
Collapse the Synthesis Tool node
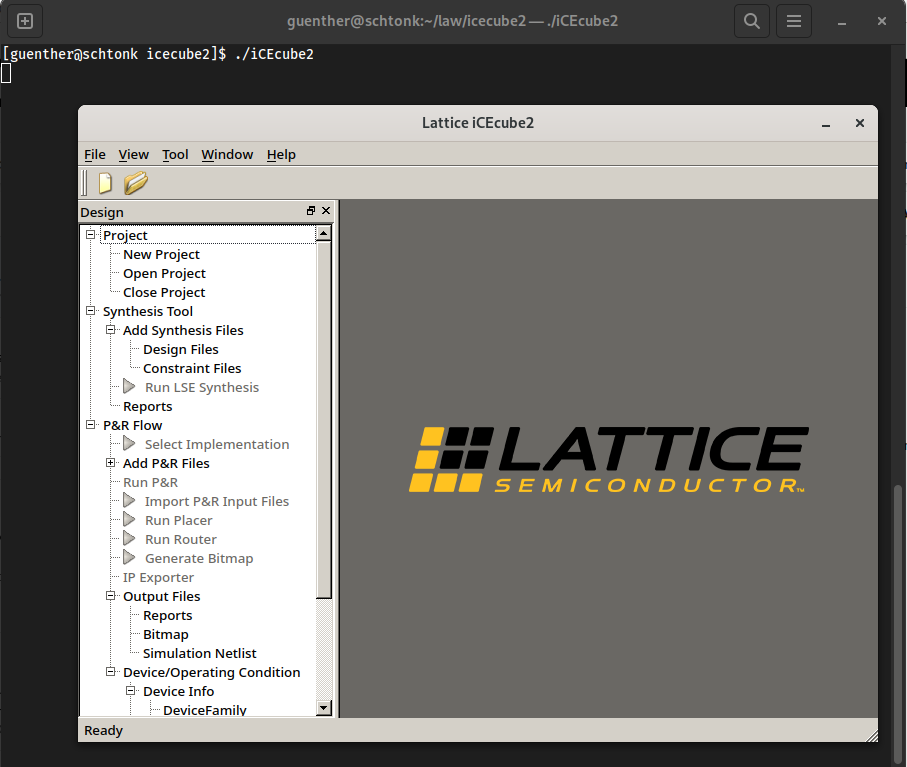click(x=91, y=311)
